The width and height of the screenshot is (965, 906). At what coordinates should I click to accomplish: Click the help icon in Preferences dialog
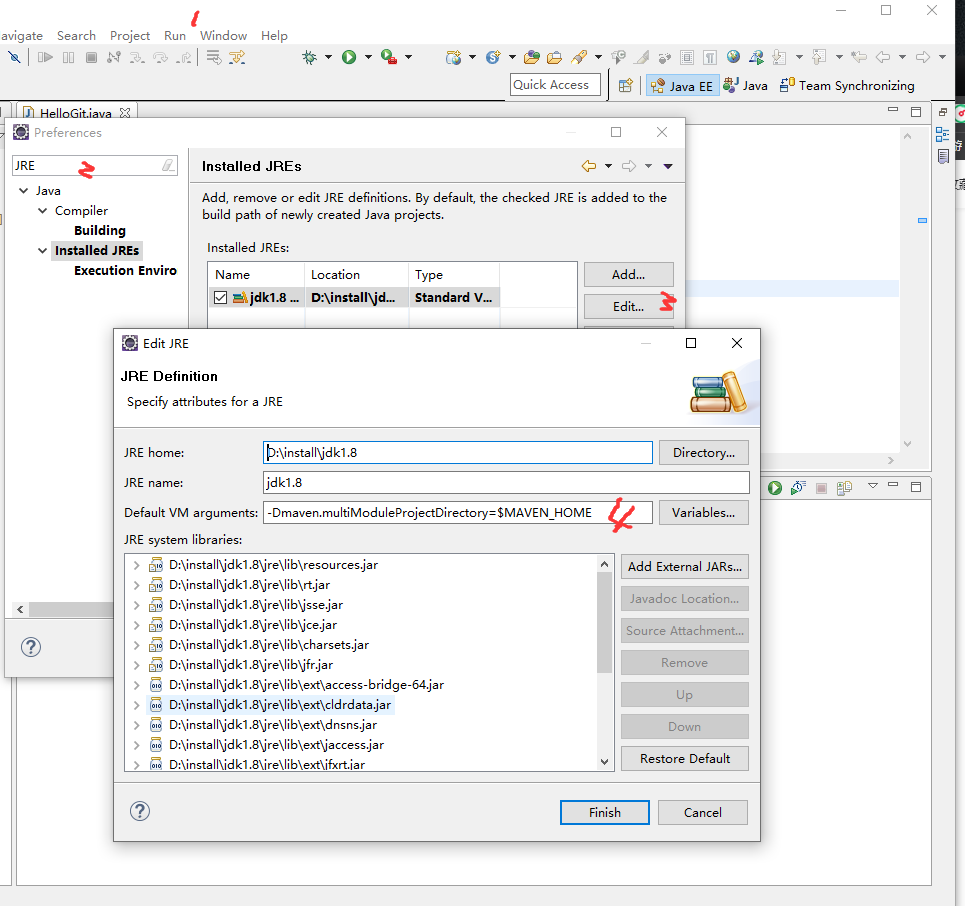tap(31, 647)
